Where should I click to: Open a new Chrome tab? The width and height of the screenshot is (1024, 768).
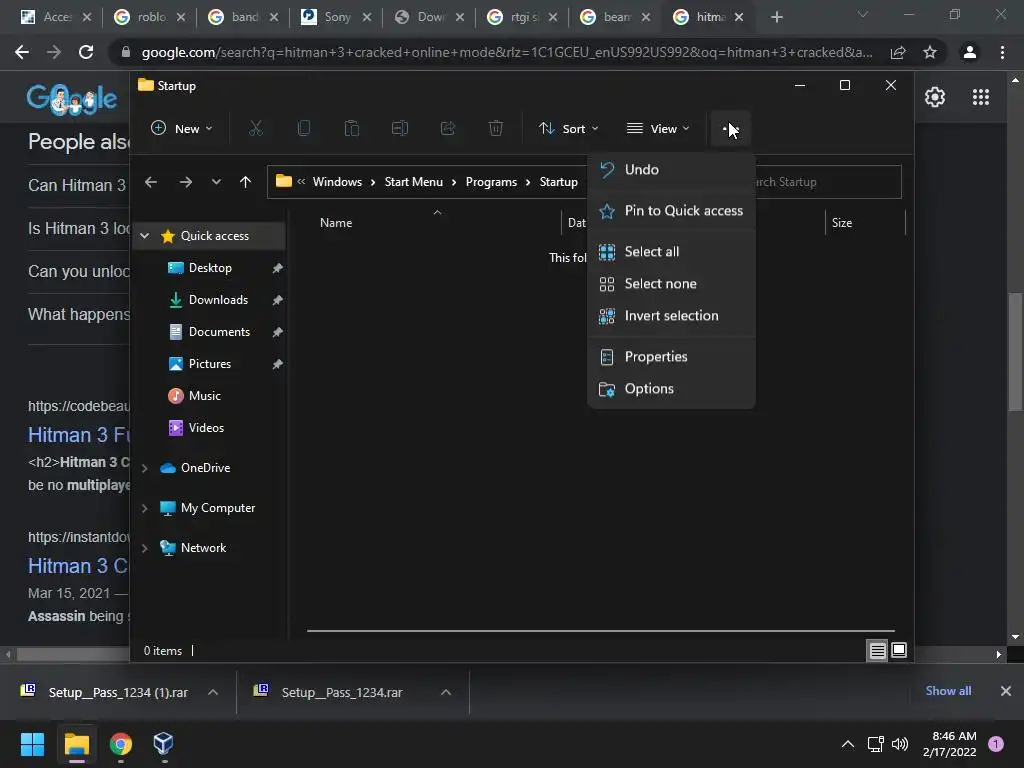(x=776, y=17)
